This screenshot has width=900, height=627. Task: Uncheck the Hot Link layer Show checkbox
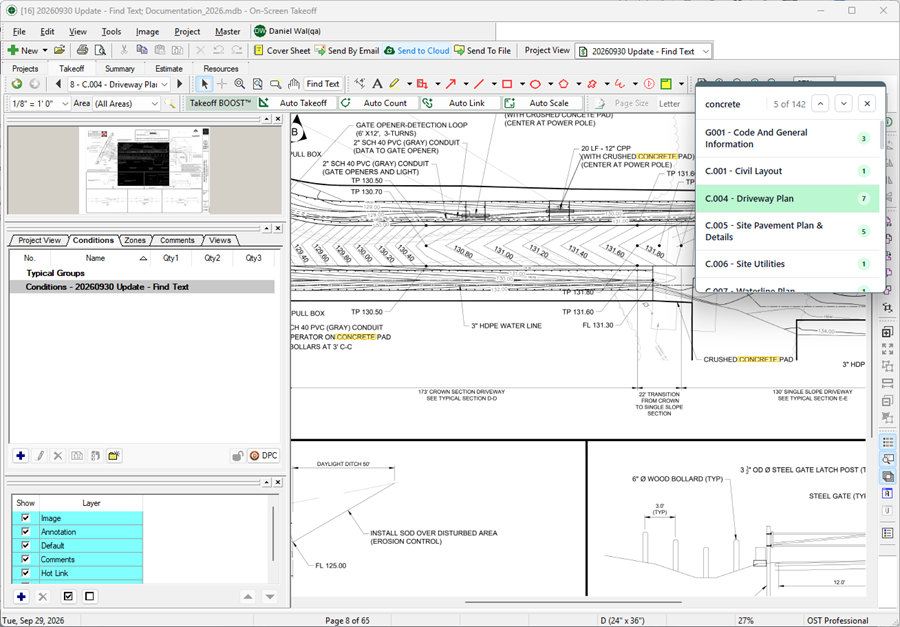25,573
